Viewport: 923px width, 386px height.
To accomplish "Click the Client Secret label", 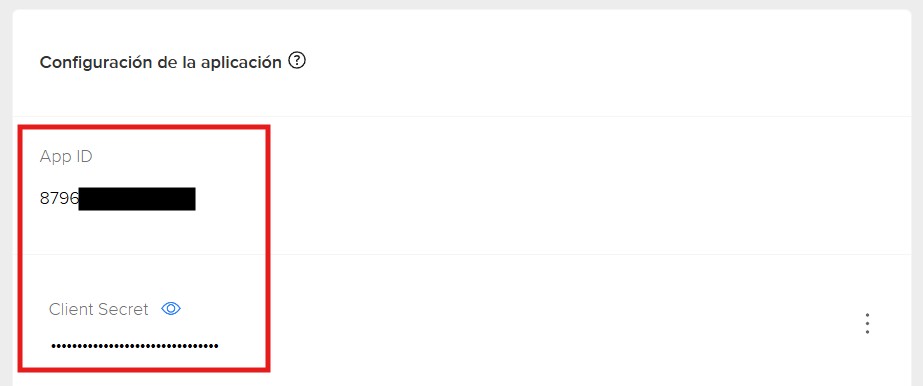I will click(98, 310).
